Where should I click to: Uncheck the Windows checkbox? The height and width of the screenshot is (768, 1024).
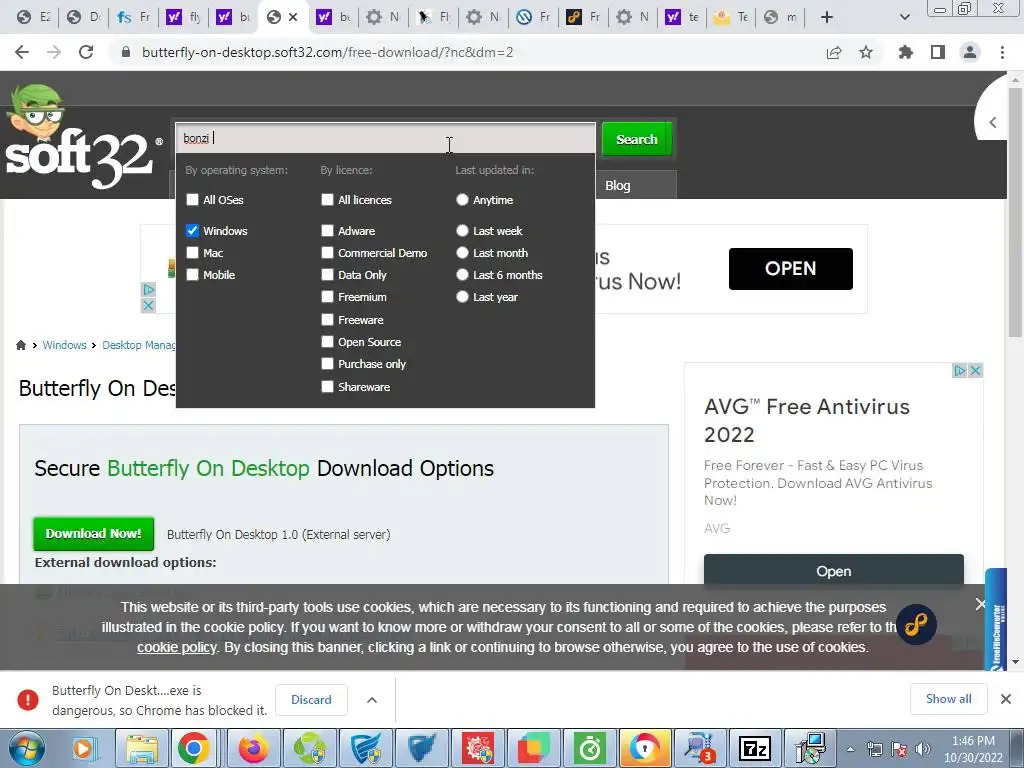(x=193, y=231)
